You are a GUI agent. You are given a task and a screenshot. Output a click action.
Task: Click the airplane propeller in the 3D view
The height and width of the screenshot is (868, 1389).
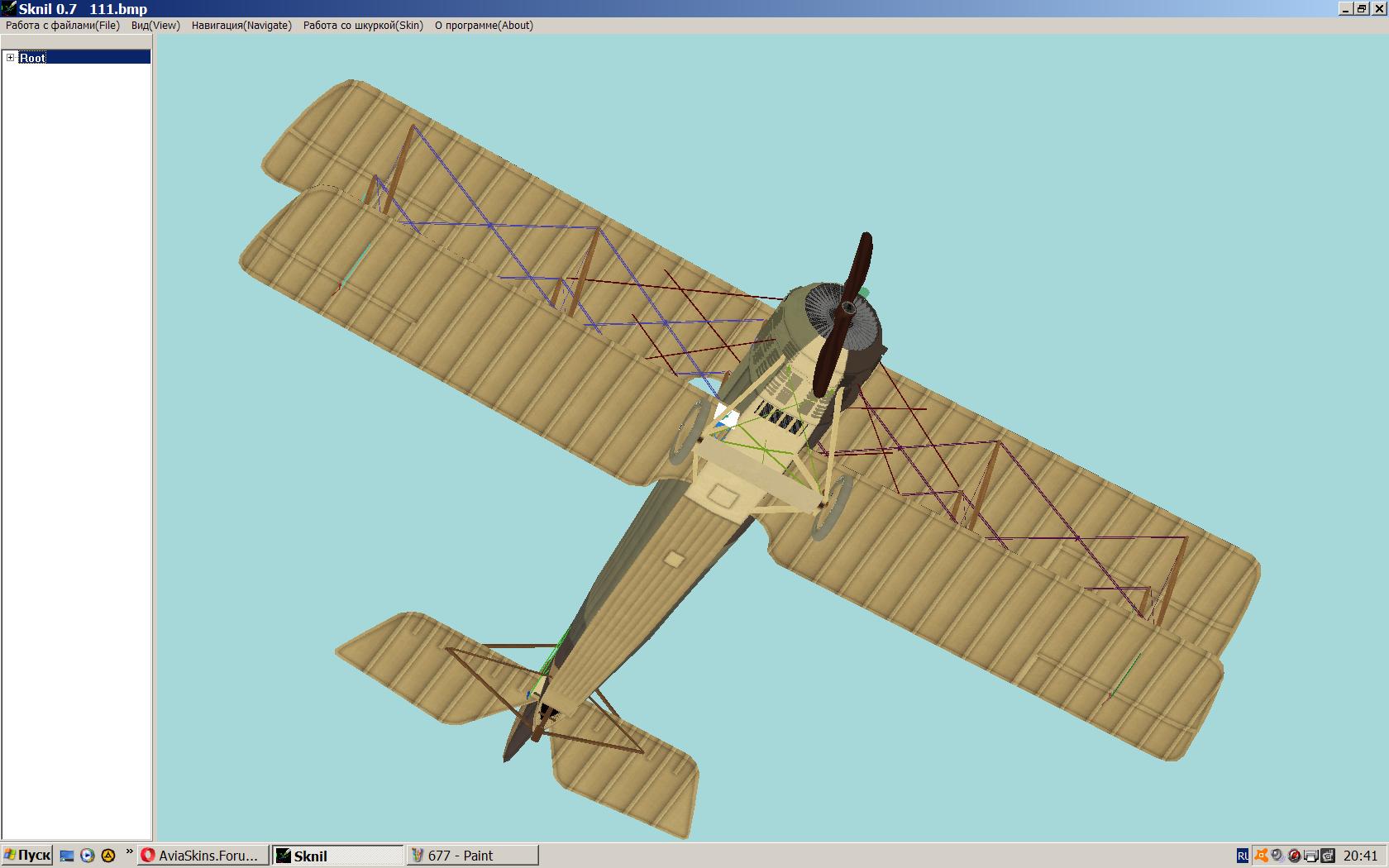[x=844, y=313]
